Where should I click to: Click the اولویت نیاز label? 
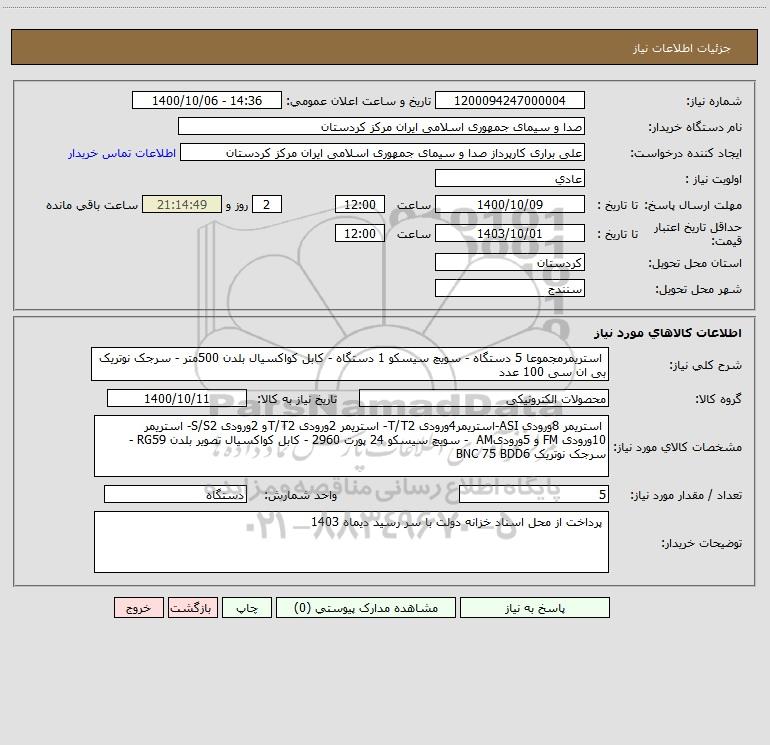click(714, 179)
